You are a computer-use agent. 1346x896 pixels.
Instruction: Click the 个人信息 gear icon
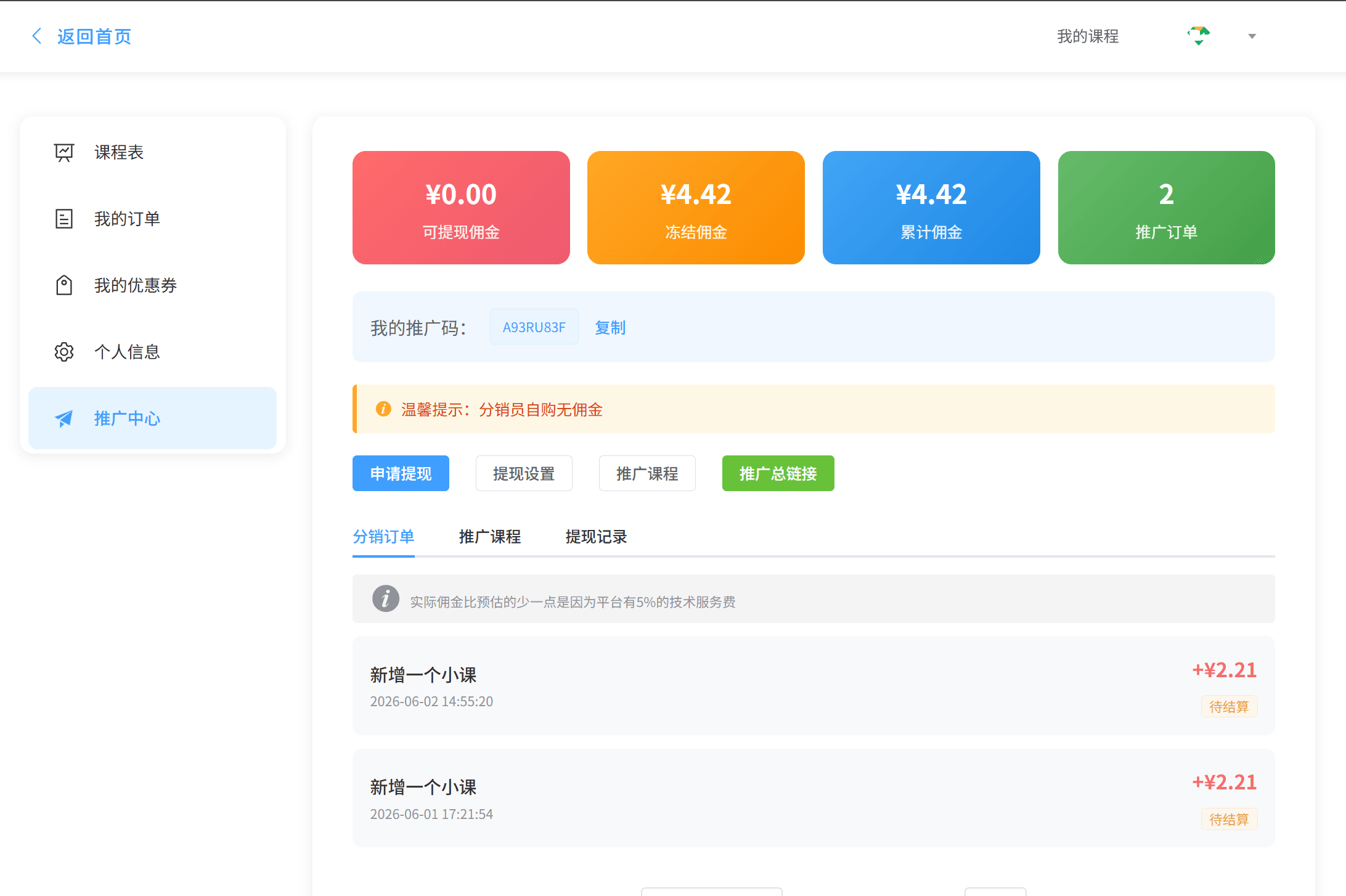point(64,352)
